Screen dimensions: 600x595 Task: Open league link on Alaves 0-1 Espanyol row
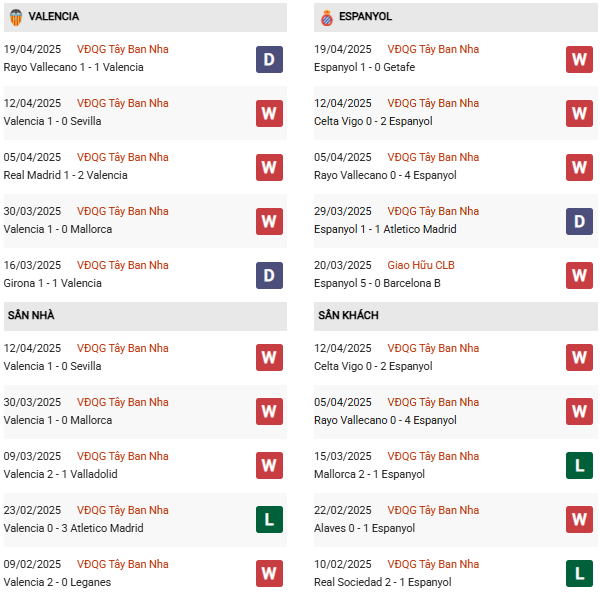pyautogui.click(x=433, y=510)
